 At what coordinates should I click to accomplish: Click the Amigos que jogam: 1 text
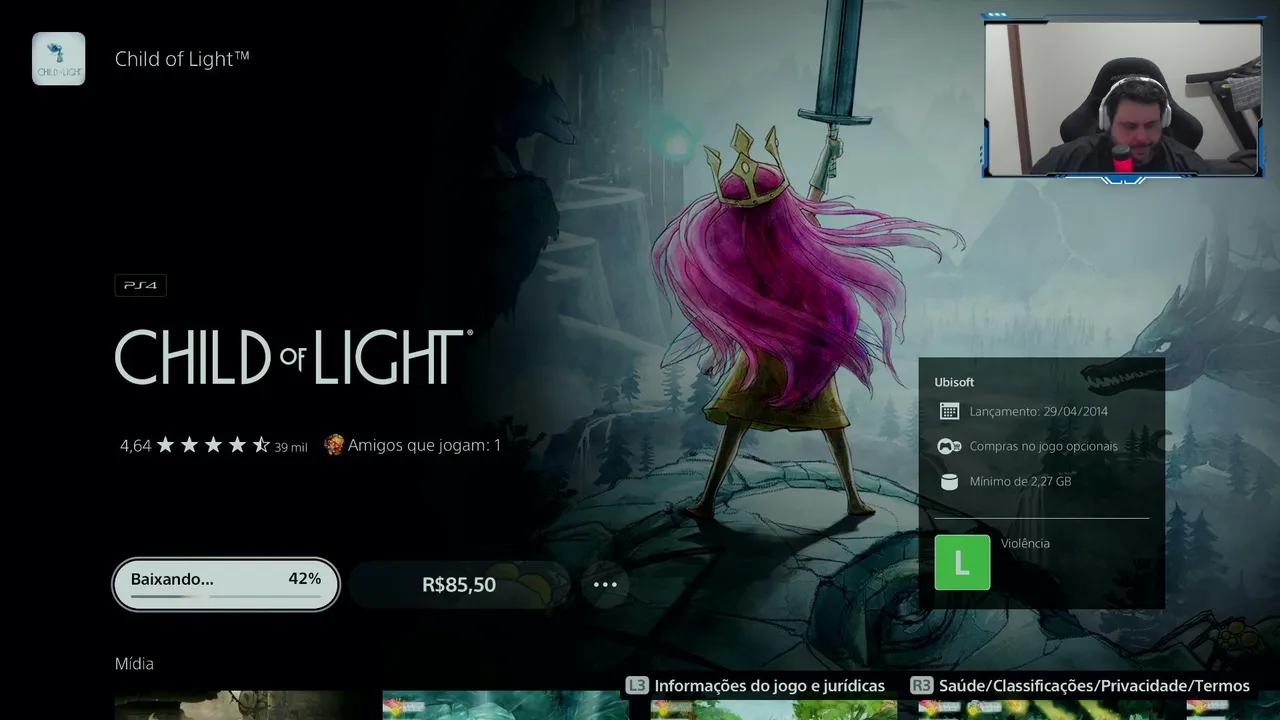coord(425,445)
